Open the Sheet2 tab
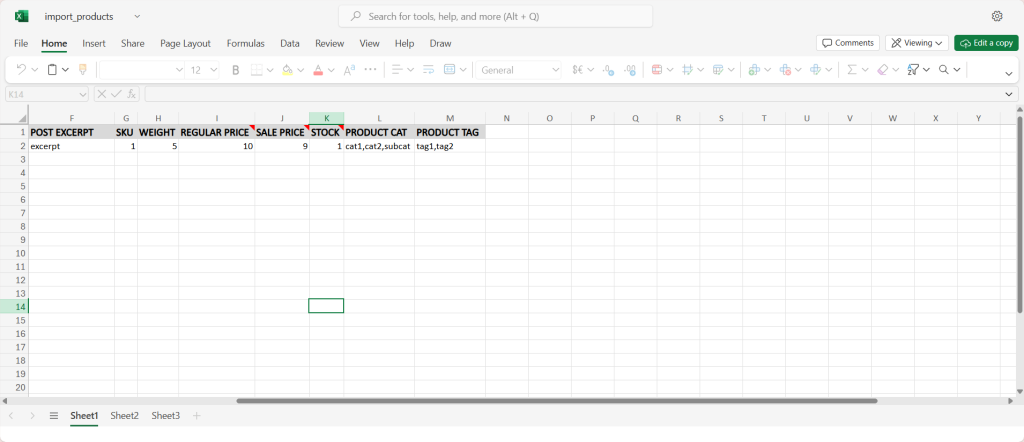Image resolution: width=1024 pixels, height=442 pixels. [125, 416]
